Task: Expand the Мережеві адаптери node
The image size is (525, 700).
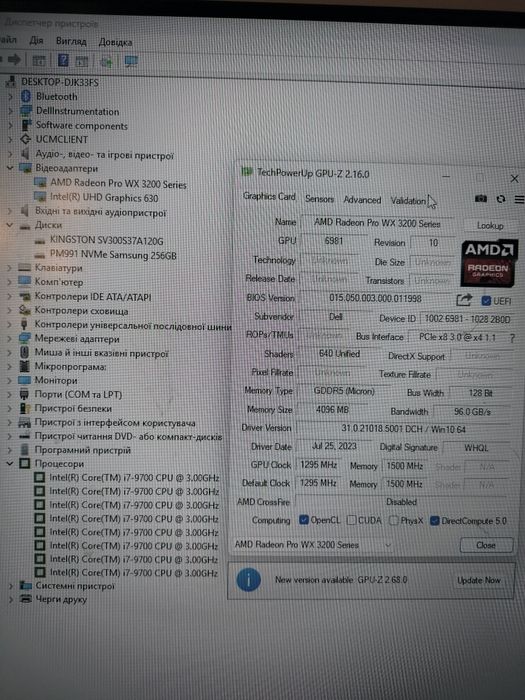Action: pos(10,338)
